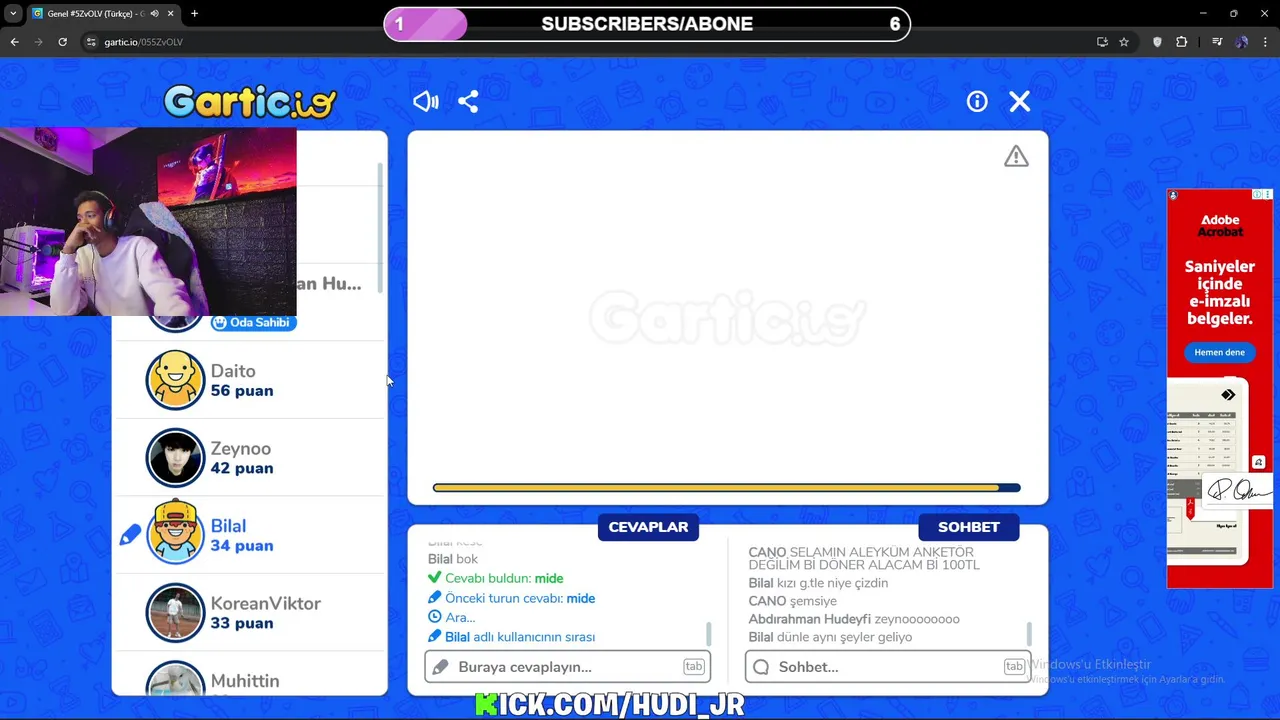
Task: Click 'Önceki turun cevabı: mide' line
Action: [x=511, y=598]
